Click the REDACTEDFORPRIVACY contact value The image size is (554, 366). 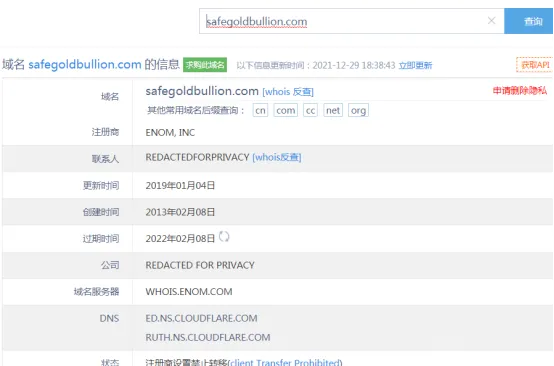coord(198,157)
